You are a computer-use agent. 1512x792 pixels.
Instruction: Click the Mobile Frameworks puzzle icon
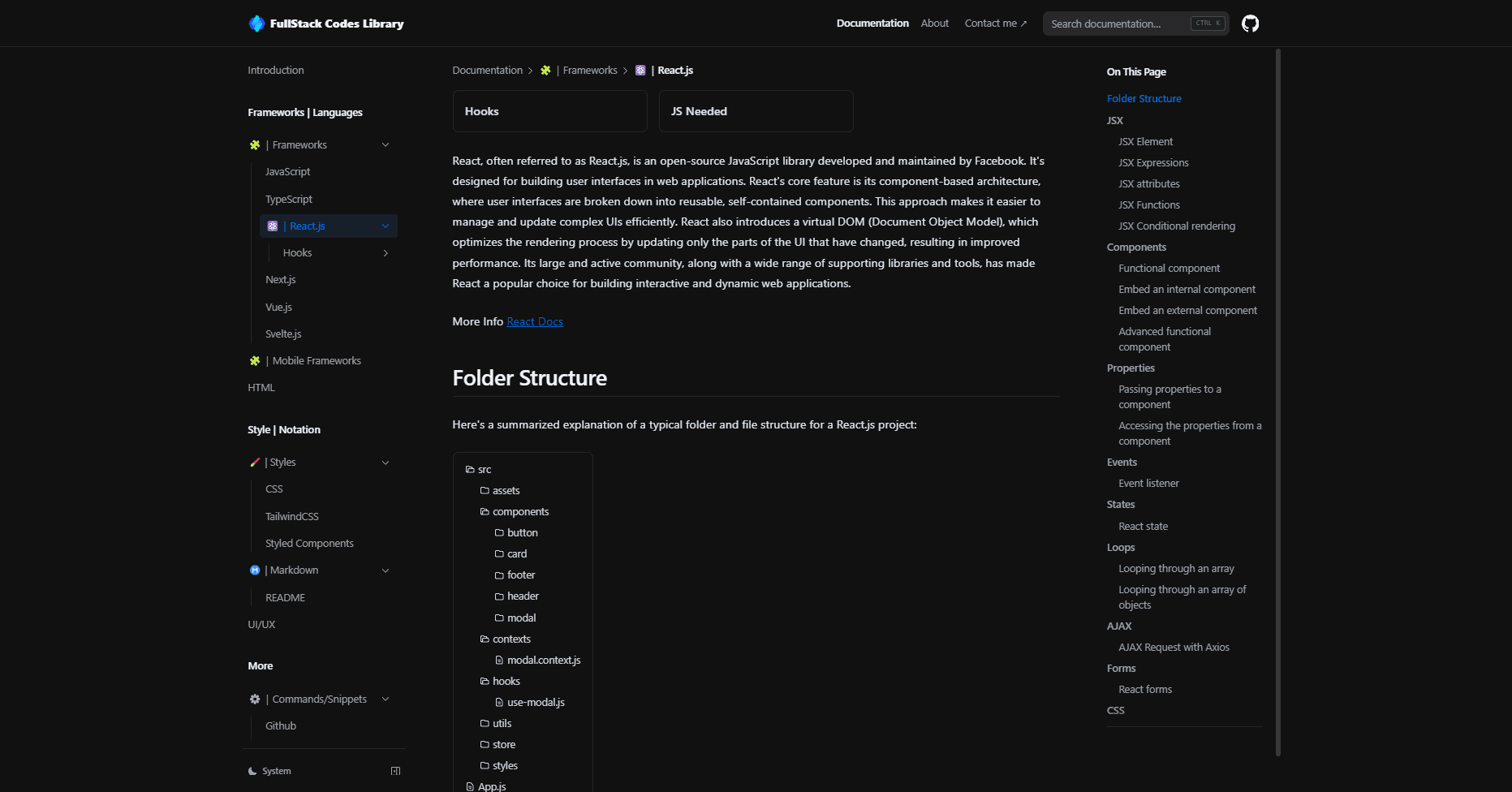pos(255,361)
